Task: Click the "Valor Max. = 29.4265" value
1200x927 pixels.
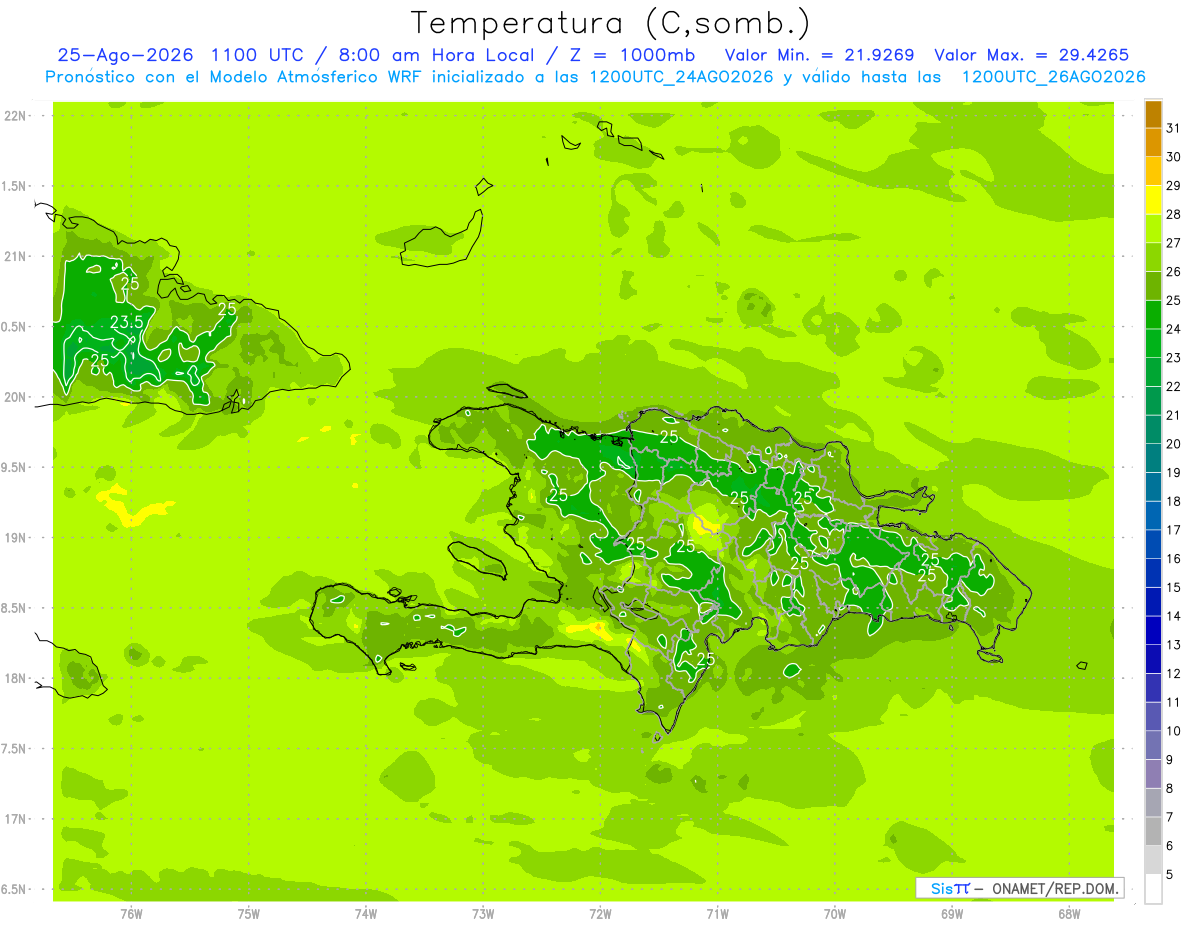Action: [x=1032, y=55]
